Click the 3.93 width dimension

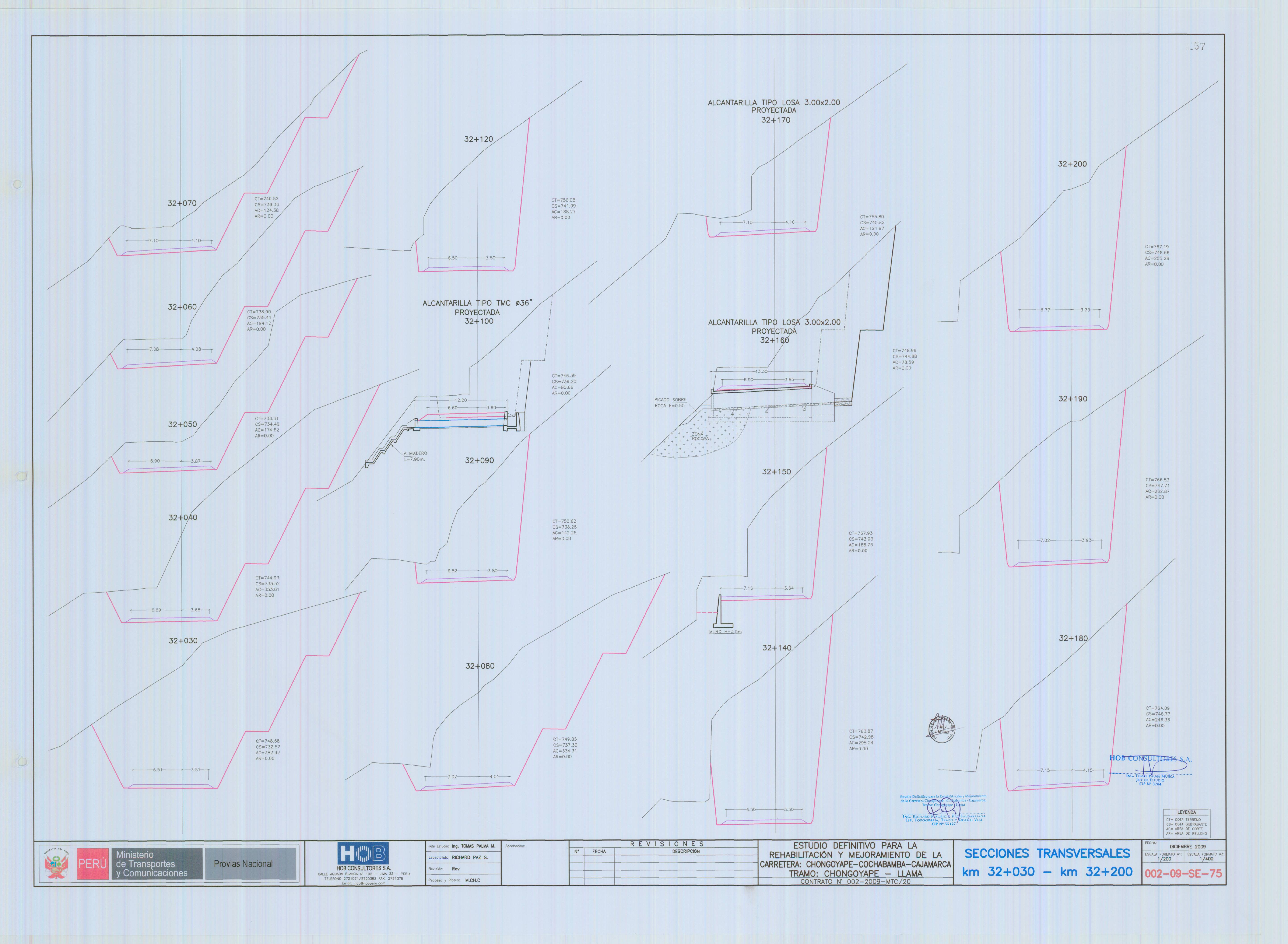(1086, 540)
